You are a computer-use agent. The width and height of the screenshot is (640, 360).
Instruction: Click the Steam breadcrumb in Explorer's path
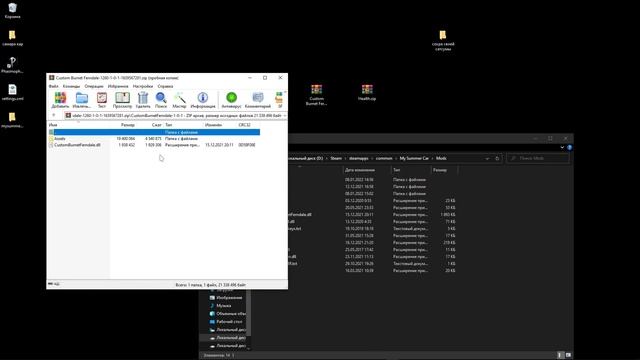(x=336, y=158)
